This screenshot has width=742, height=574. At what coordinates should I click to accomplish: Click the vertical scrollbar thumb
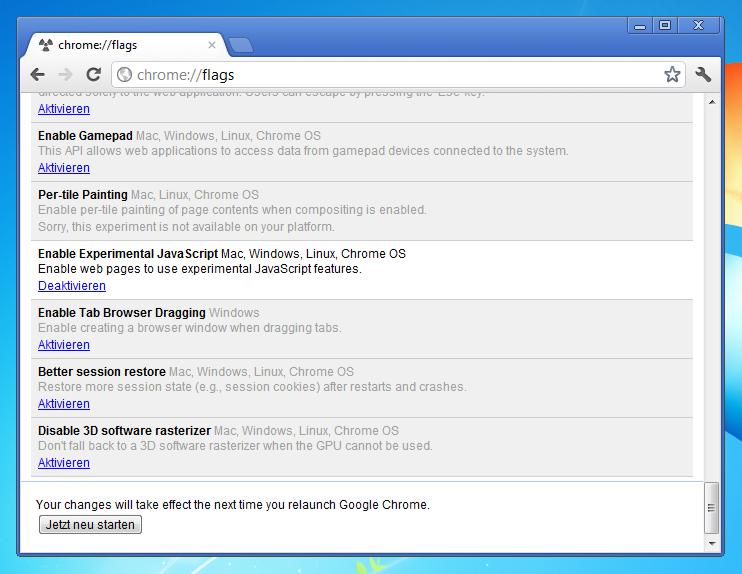(x=711, y=508)
